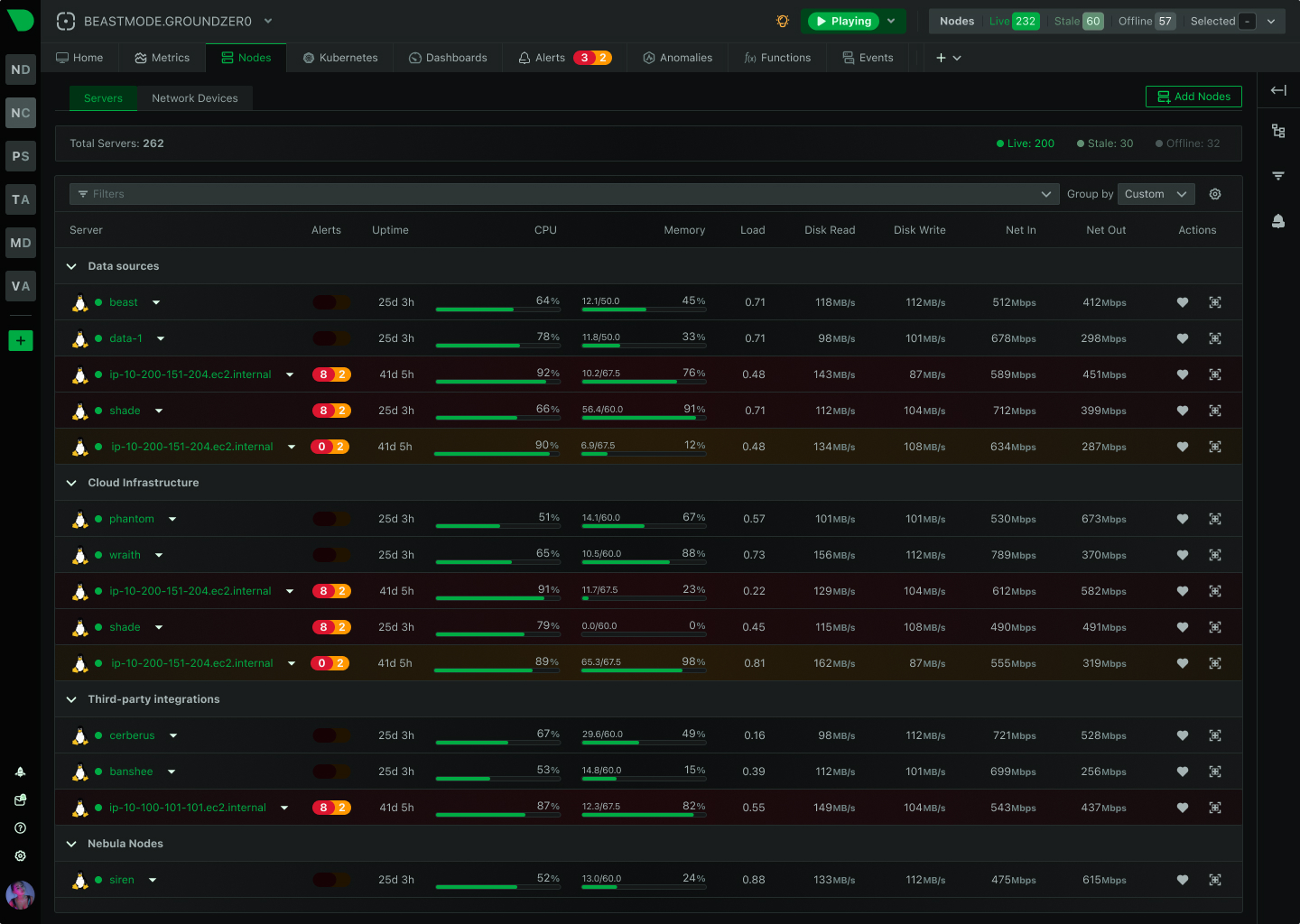Expand the dropdown arrow next to wraith
This screenshot has height=924, width=1300.
point(159,555)
